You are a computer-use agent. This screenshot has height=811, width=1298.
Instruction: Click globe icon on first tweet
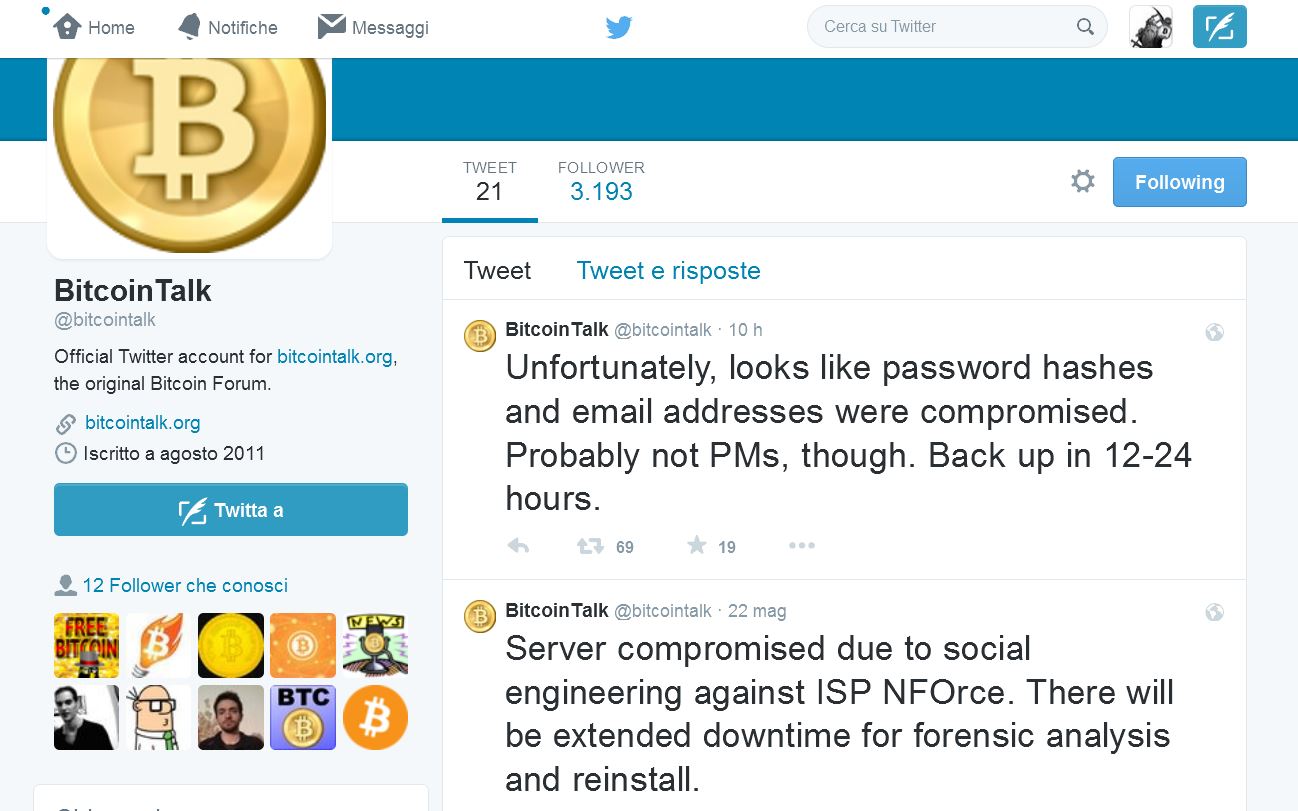click(x=1214, y=332)
